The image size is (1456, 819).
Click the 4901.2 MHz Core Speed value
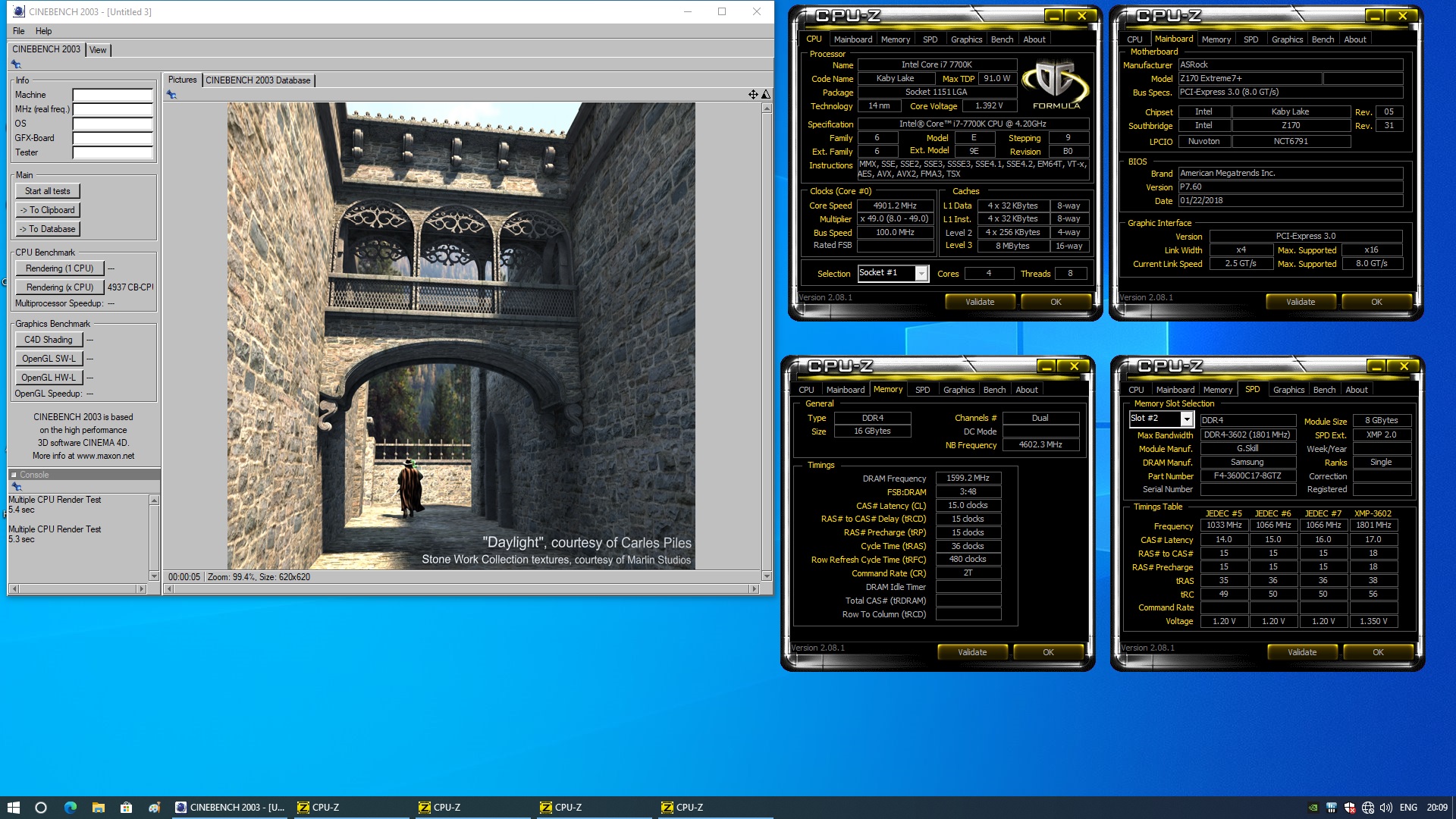[895, 206]
